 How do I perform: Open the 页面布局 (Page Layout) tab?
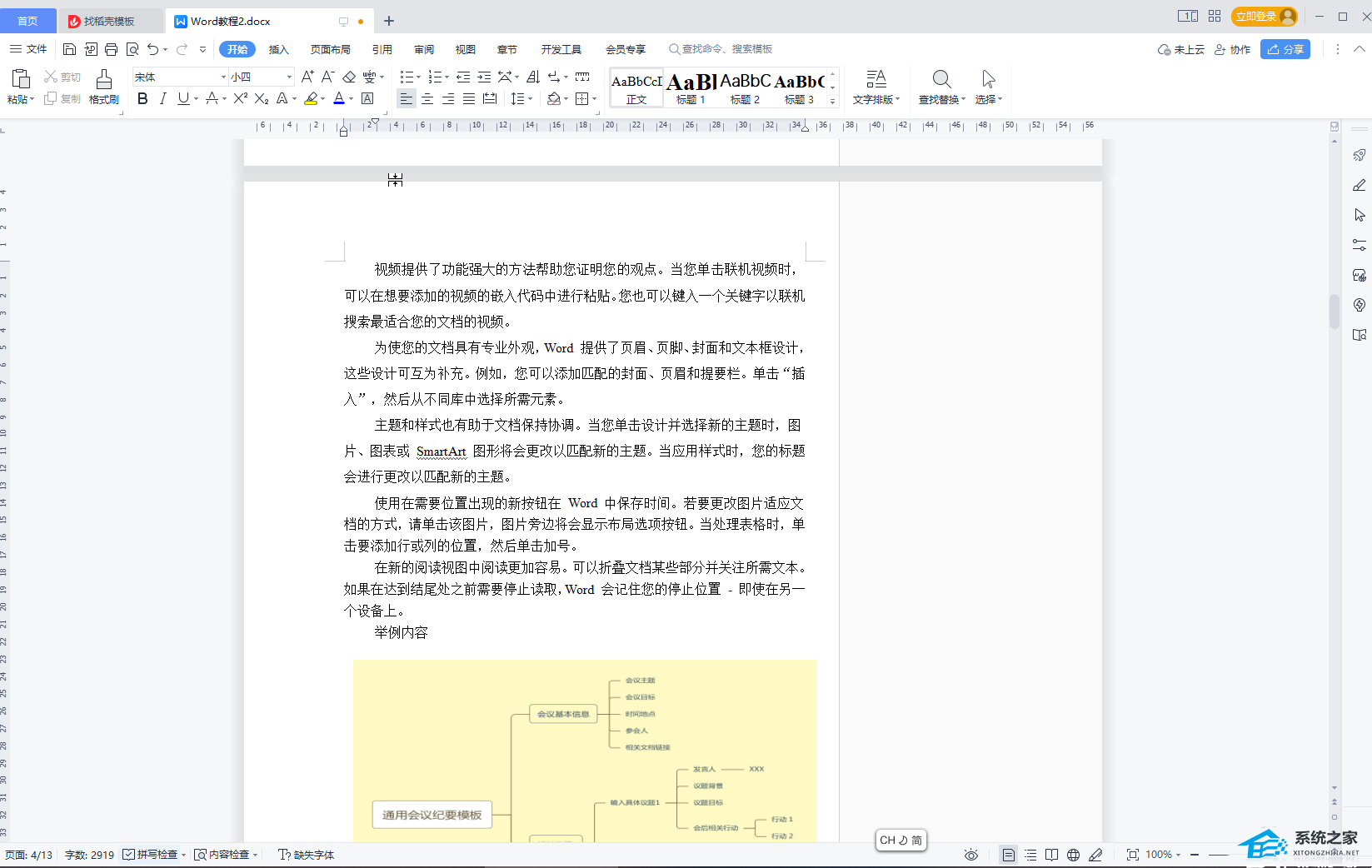click(330, 49)
